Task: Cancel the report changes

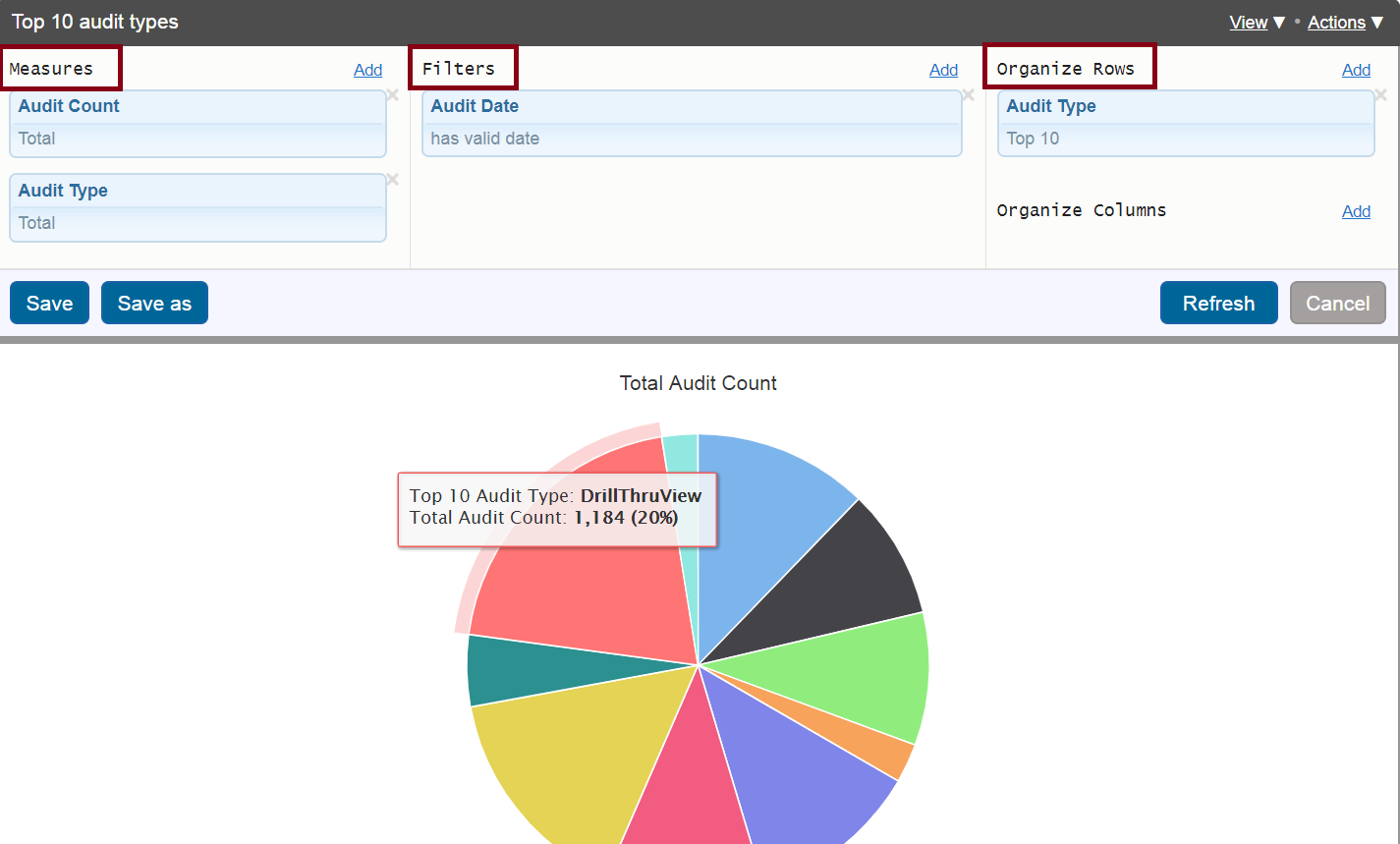Action: [x=1337, y=303]
